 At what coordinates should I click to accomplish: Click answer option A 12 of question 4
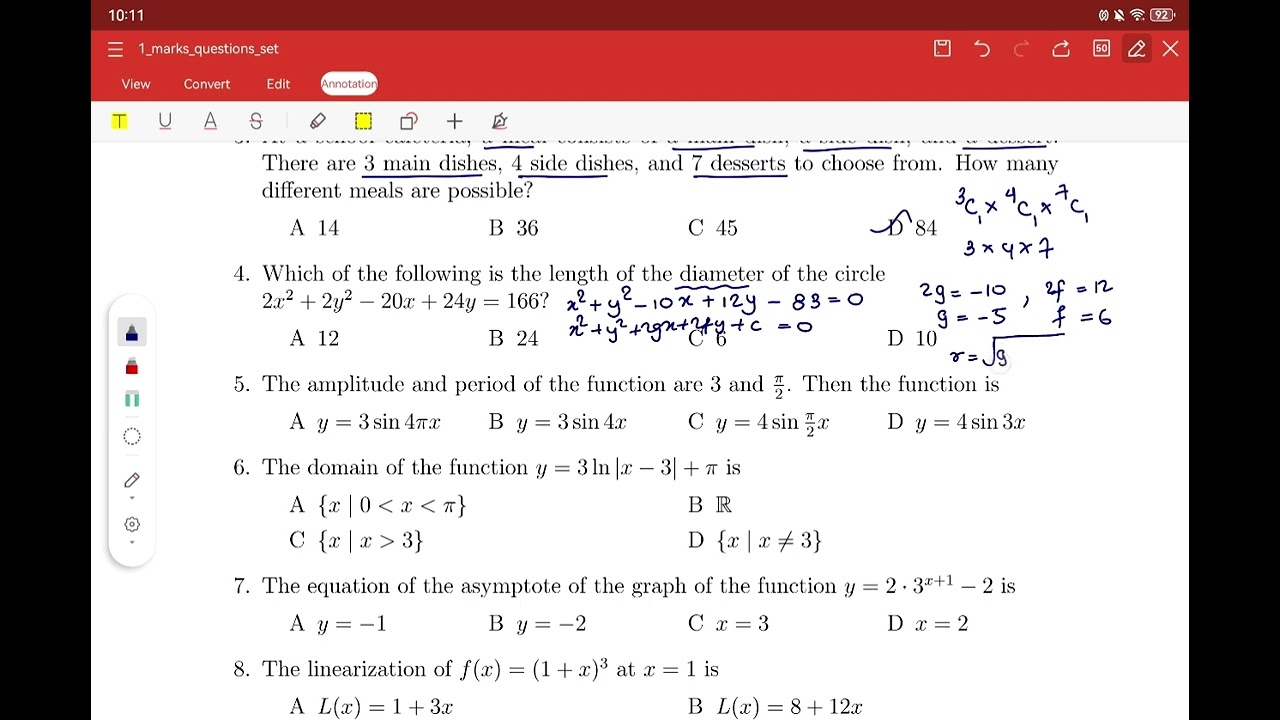point(314,339)
